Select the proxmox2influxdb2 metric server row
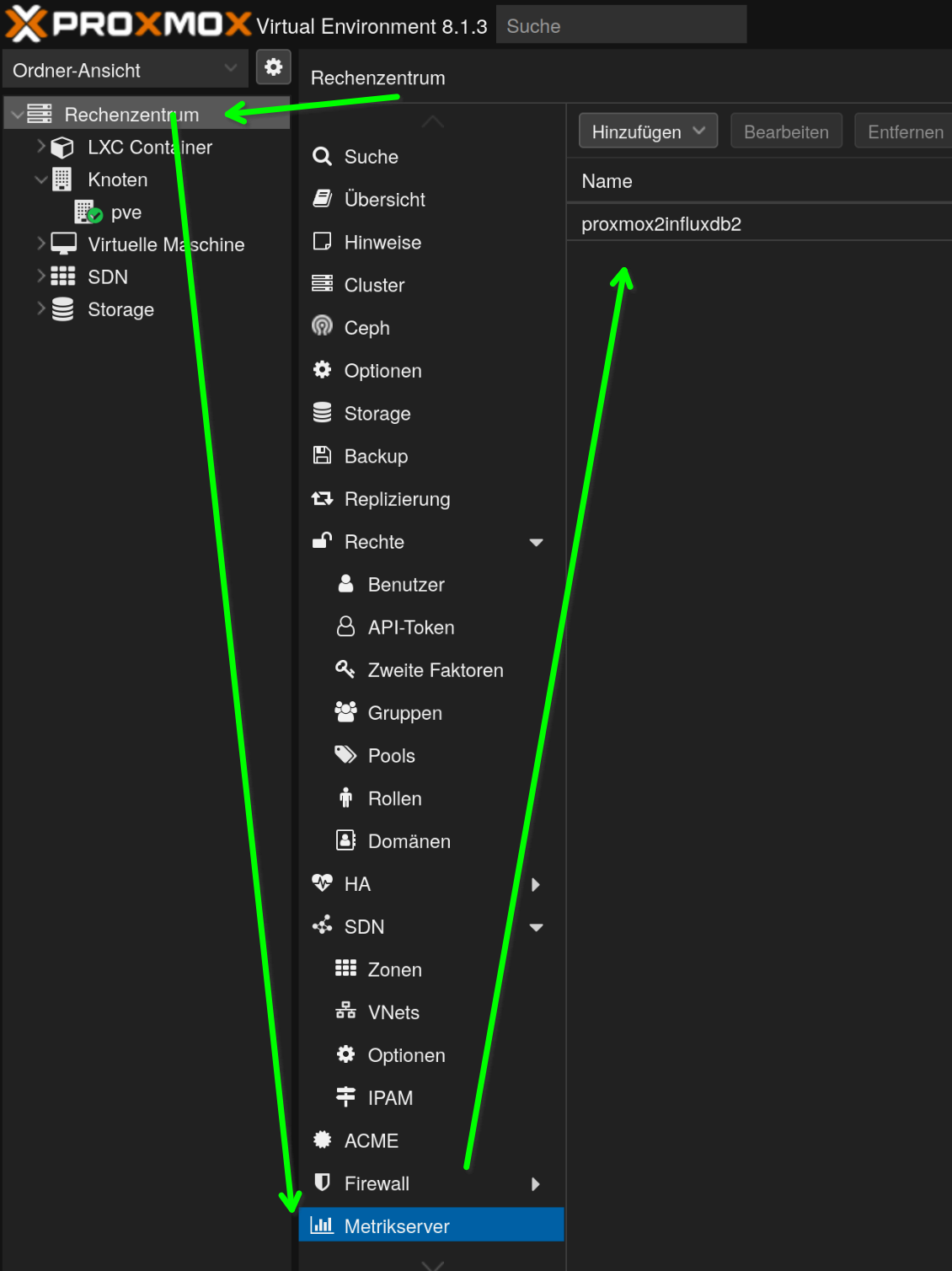952x1271 pixels. 759,223
